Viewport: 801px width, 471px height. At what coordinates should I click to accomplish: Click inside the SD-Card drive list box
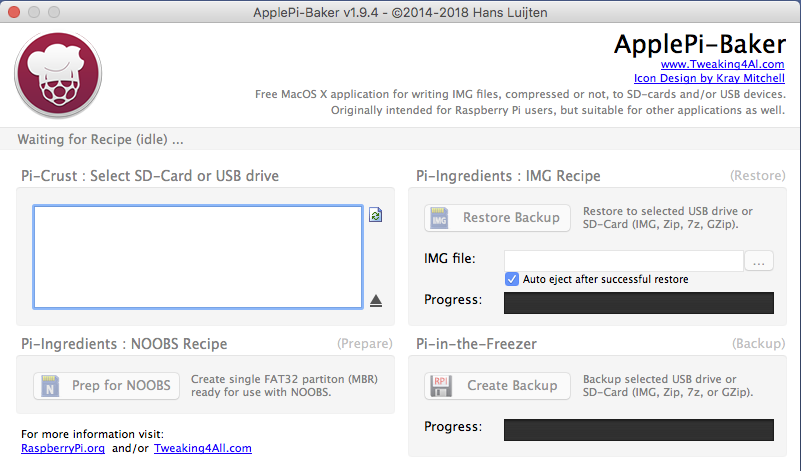197,257
